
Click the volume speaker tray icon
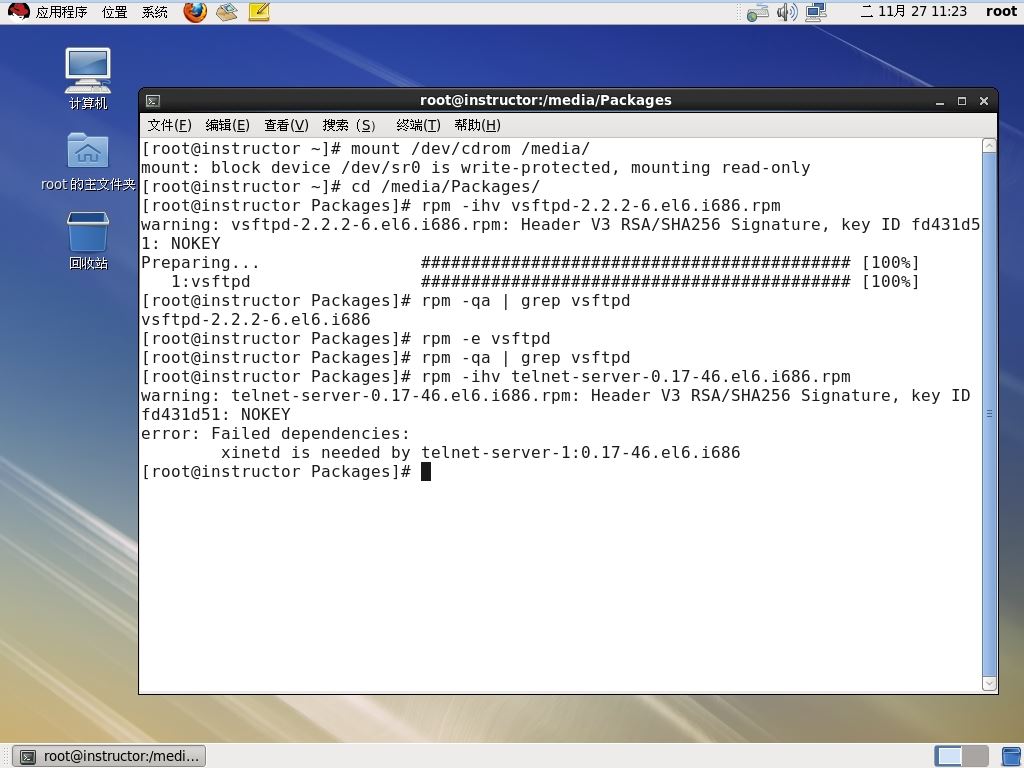[x=786, y=12]
